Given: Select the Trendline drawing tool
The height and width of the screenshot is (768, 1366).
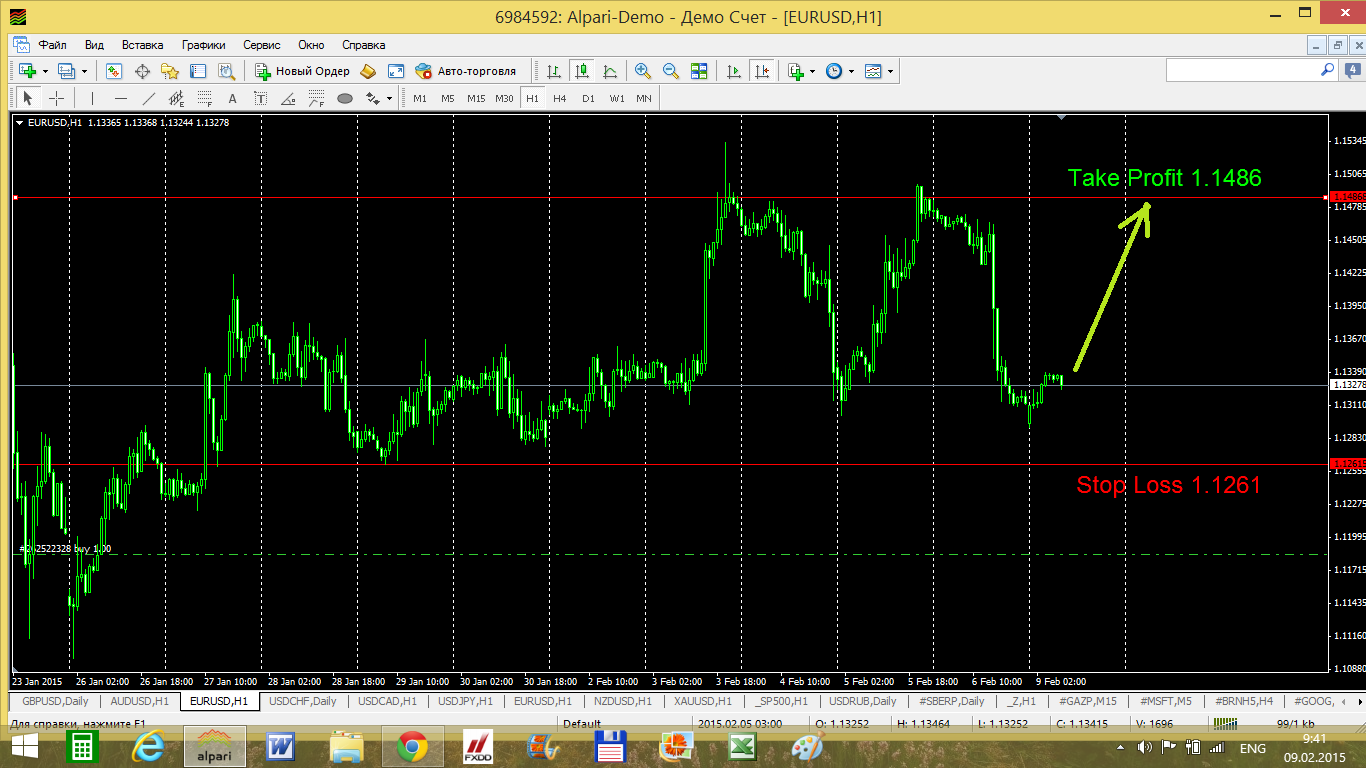Looking at the screenshot, I should click(149, 98).
